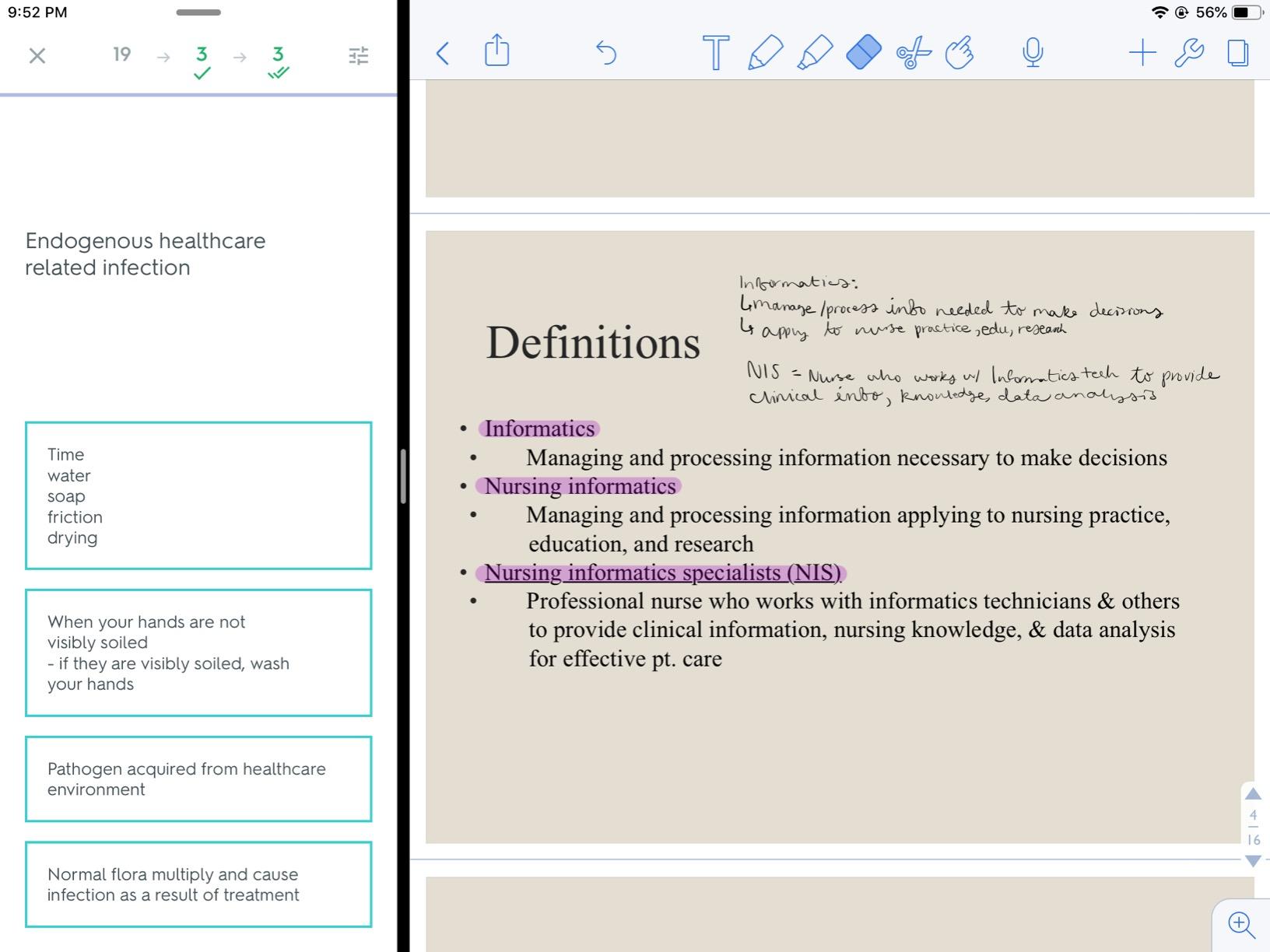Go to next page with down arrow

point(1253,861)
